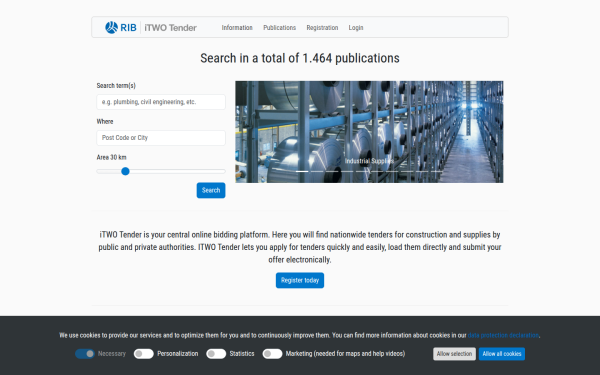This screenshot has height=375, width=600.
Task: Click the Register today button
Action: pyautogui.click(x=300, y=280)
